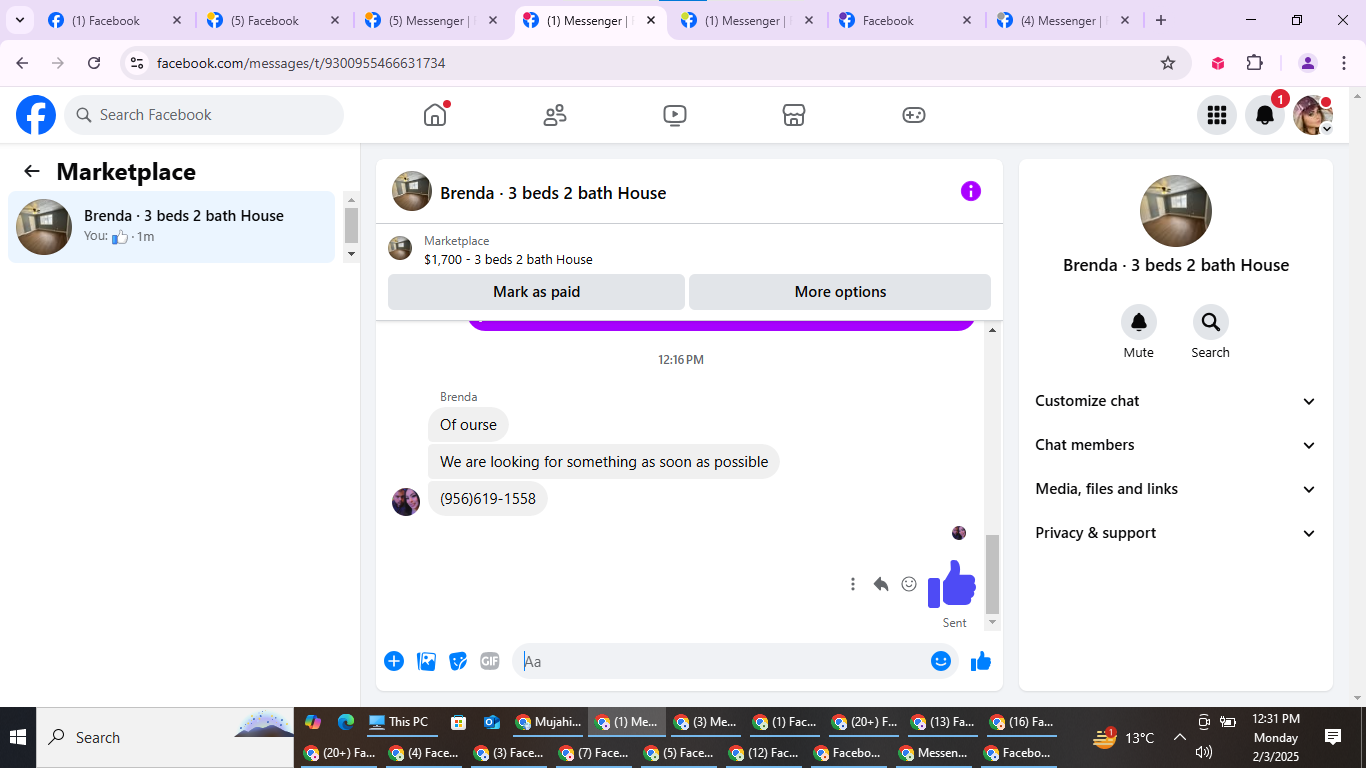Bookmark this page with star icon

(1168, 63)
